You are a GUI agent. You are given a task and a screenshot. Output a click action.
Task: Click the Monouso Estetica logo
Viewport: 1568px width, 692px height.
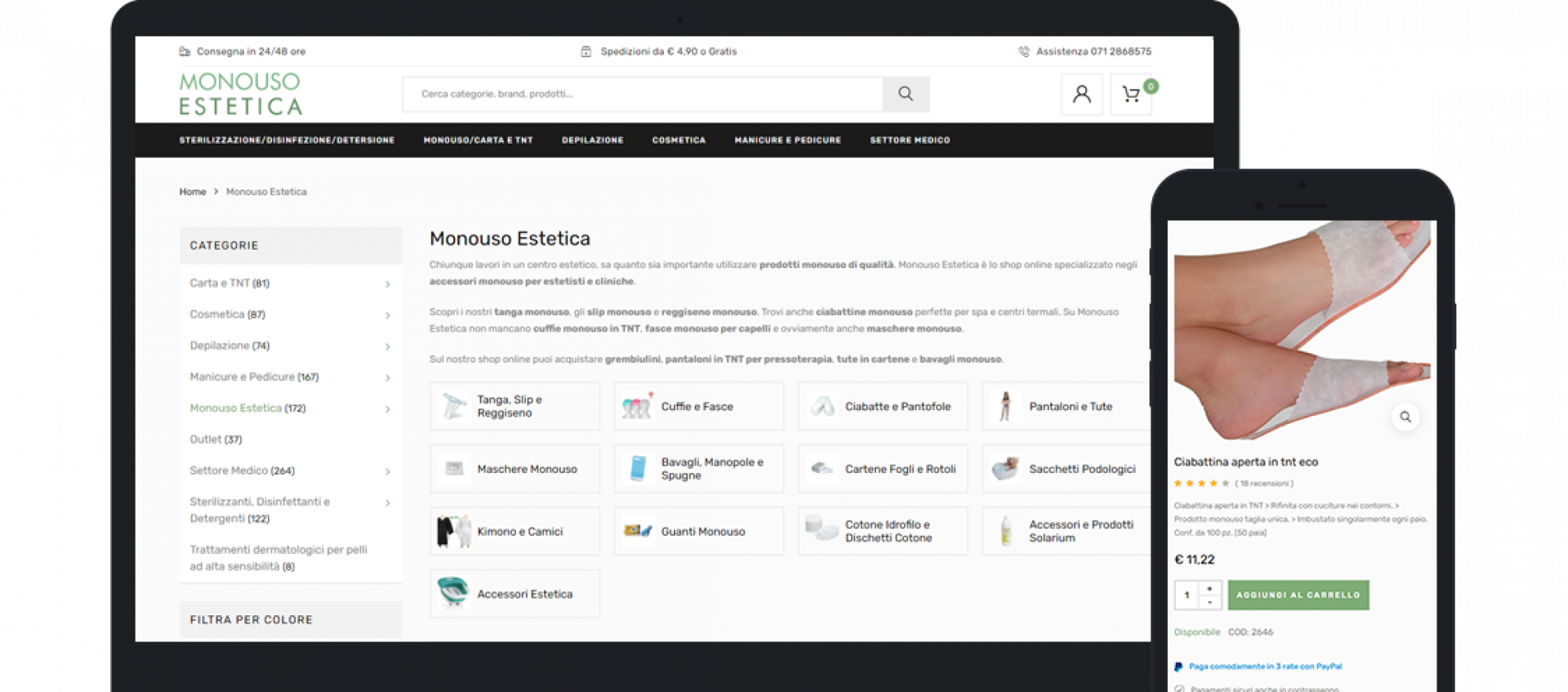pyautogui.click(x=241, y=94)
